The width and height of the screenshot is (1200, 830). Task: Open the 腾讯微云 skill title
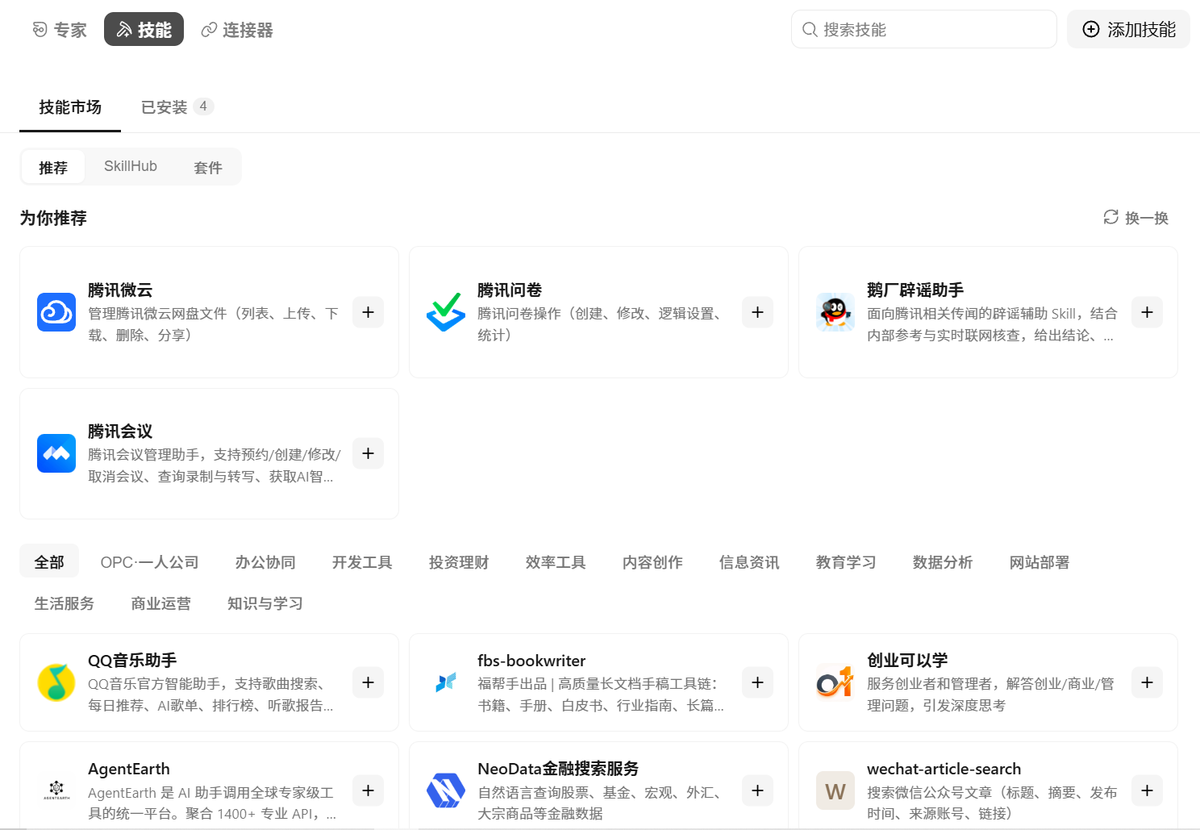point(120,290)
